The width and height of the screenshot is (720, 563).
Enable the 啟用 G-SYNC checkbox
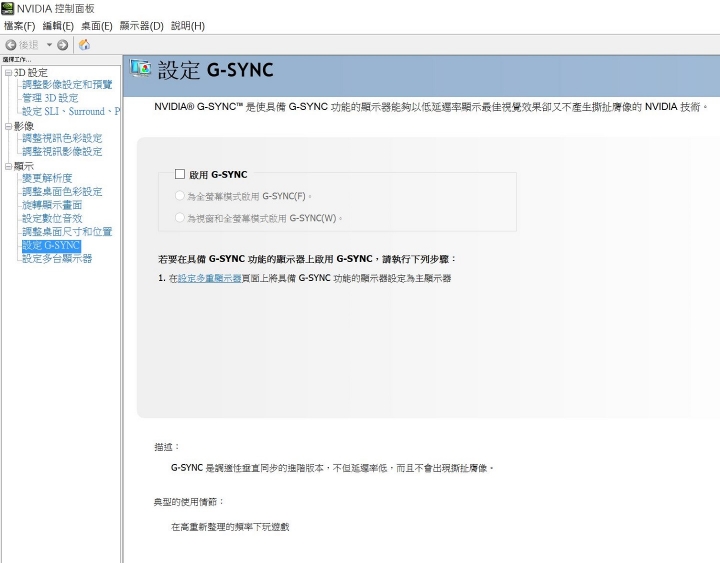click(180, 174)
